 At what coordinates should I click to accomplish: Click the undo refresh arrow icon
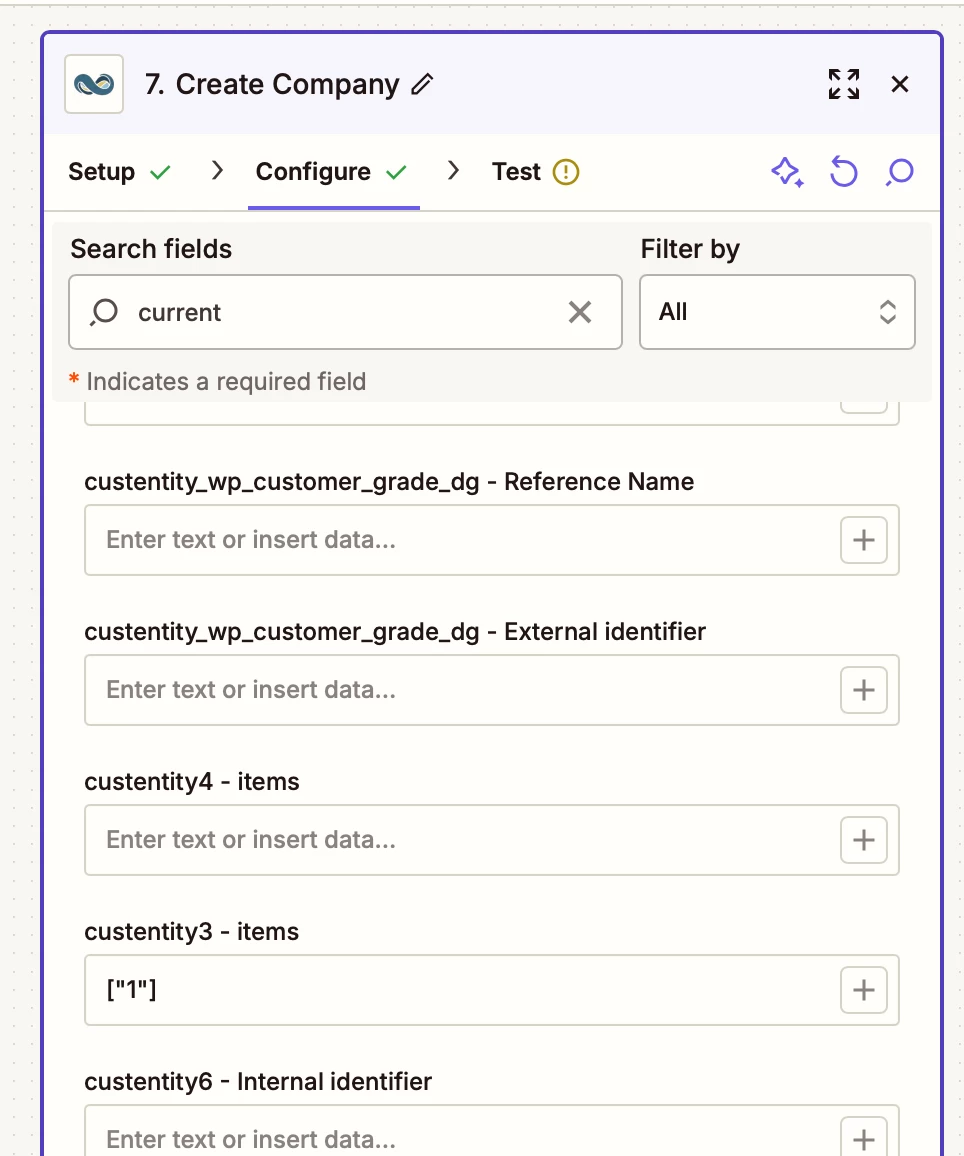(x=844, y=172)
